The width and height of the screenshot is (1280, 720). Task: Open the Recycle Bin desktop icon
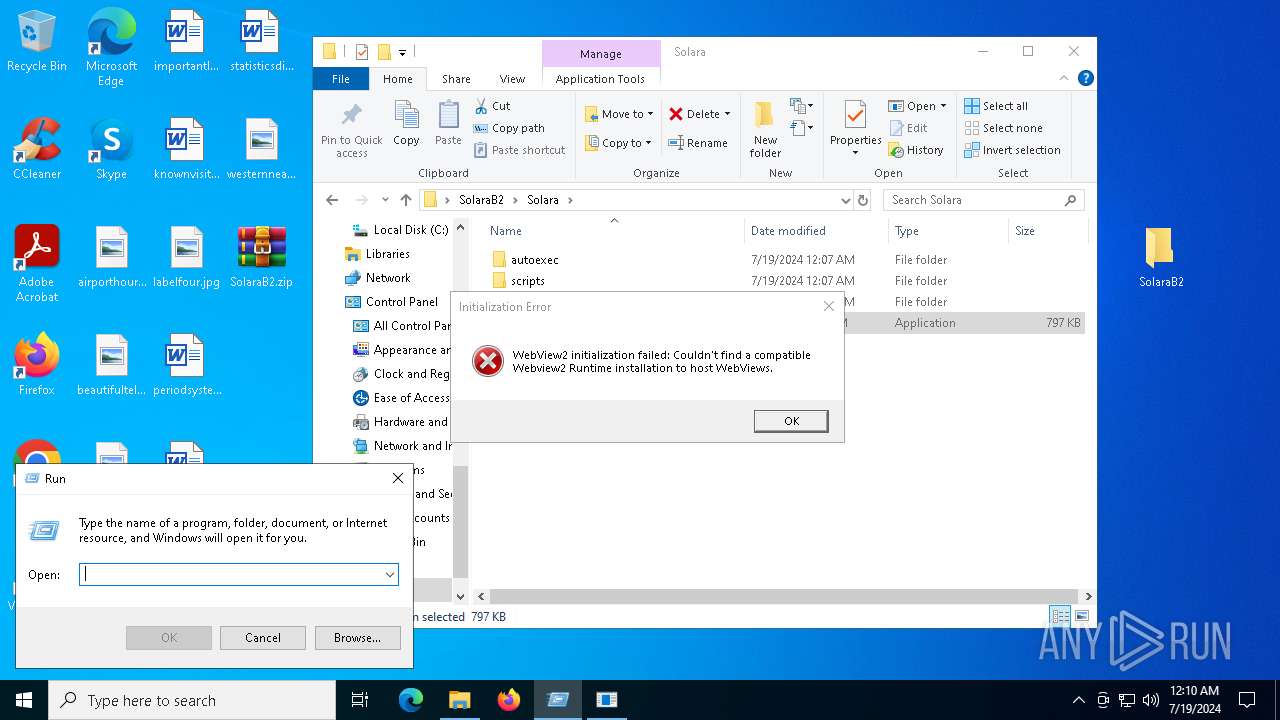(x=37, y=42)
